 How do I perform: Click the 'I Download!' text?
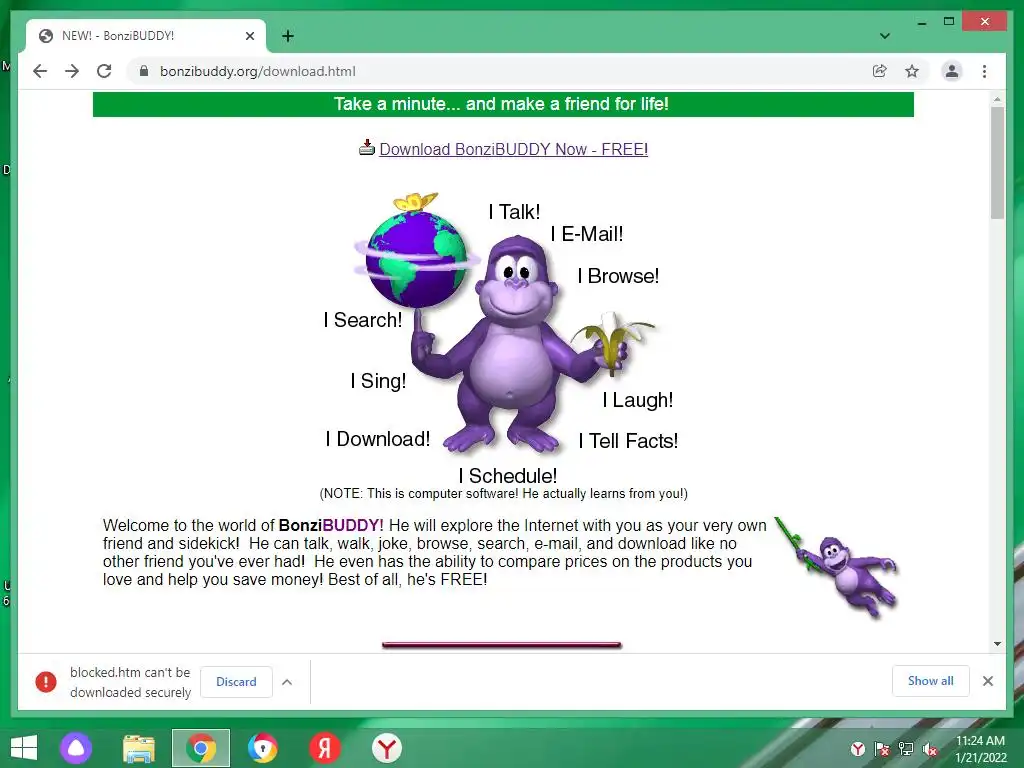[x=377, y=439]
